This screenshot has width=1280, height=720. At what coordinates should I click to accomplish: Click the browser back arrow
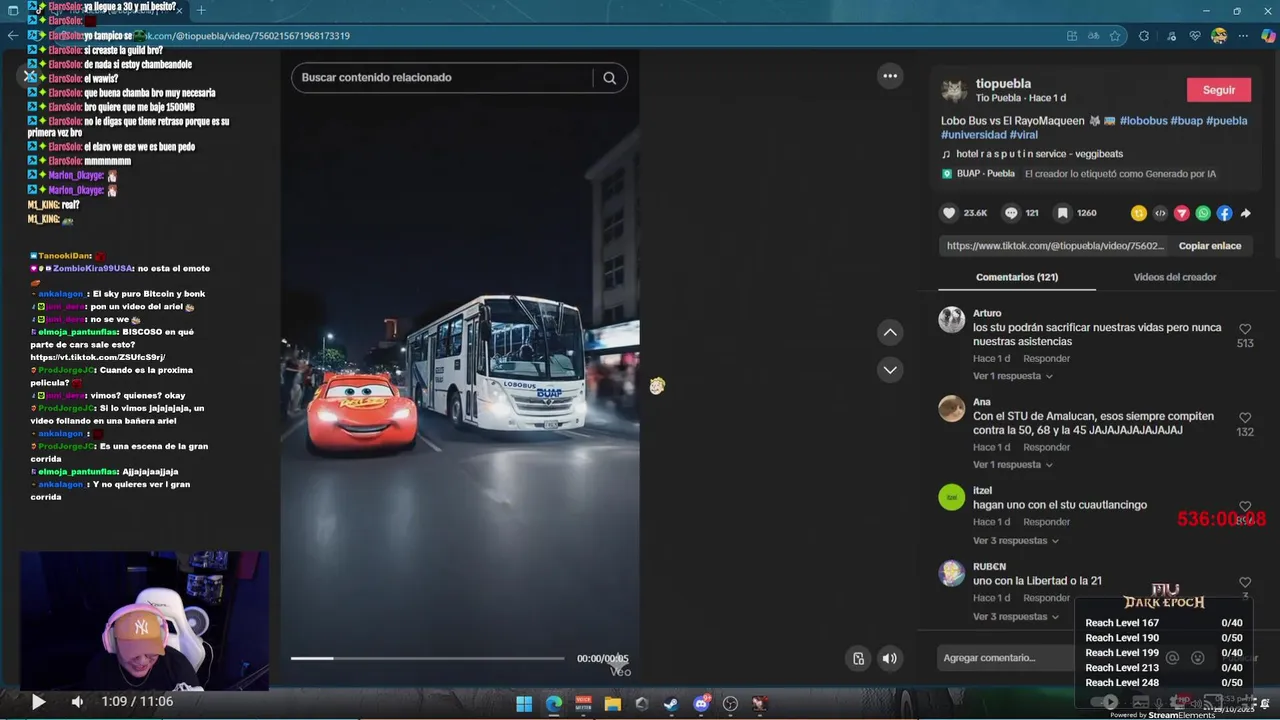[x=13, y=36]
